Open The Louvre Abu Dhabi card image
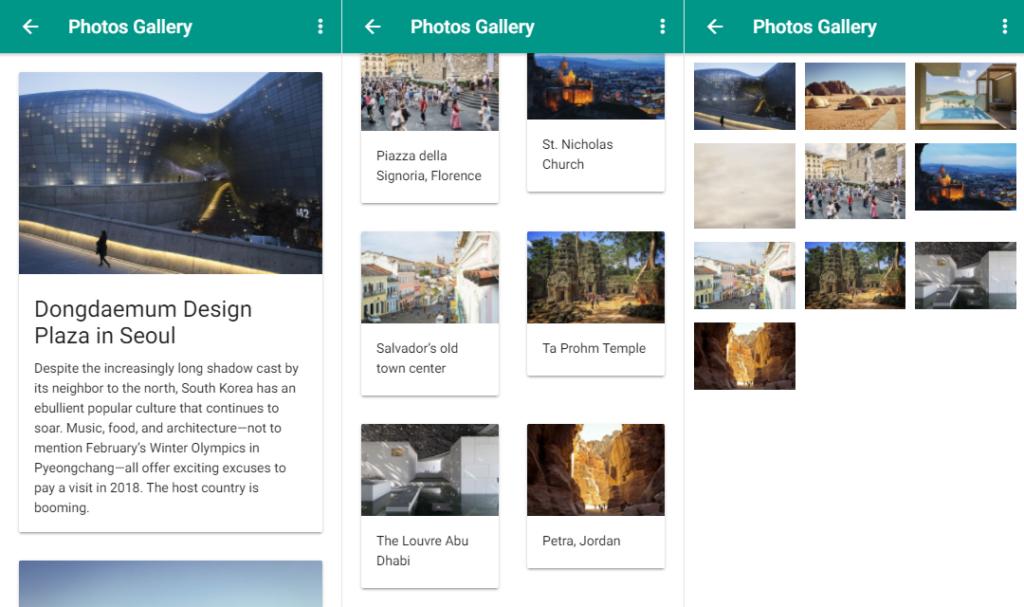The width and height of the screenshot is (1024, 607). pos(430,470)
